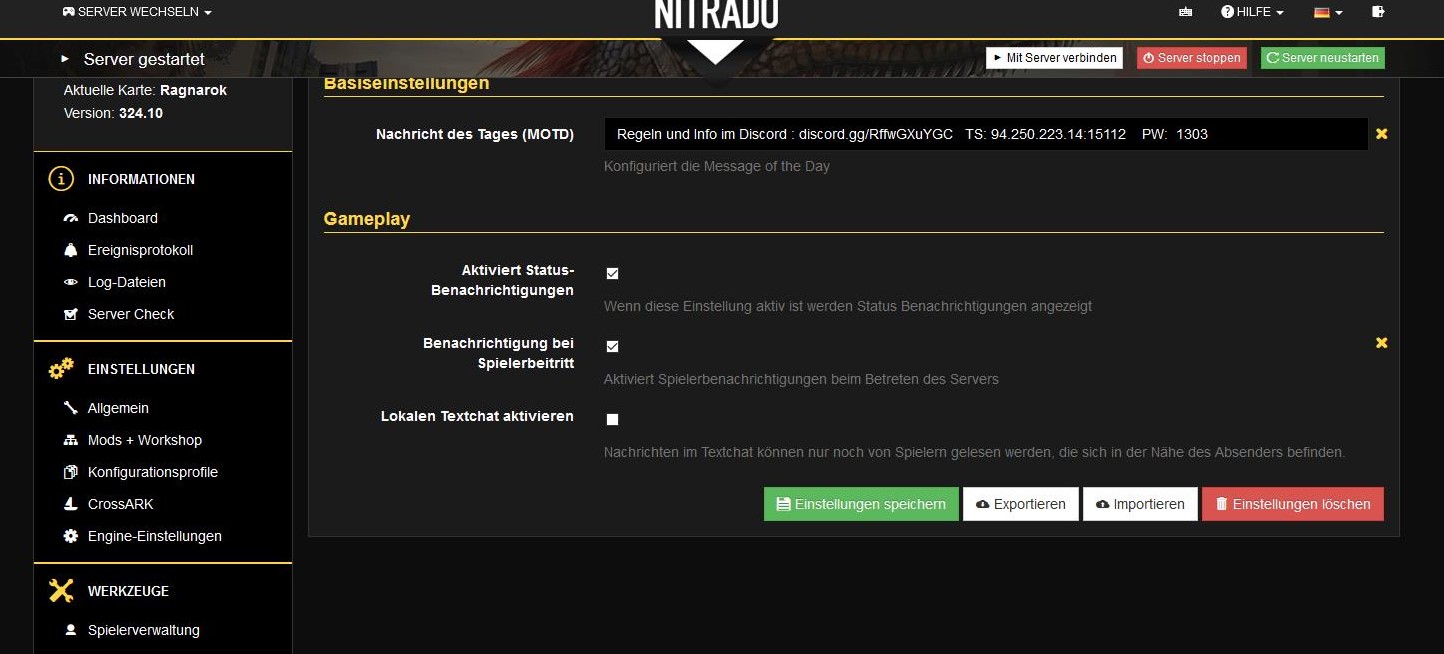Click the map name Ragnarok
This screenshot has width=1444, height=654.
(193, 90)
